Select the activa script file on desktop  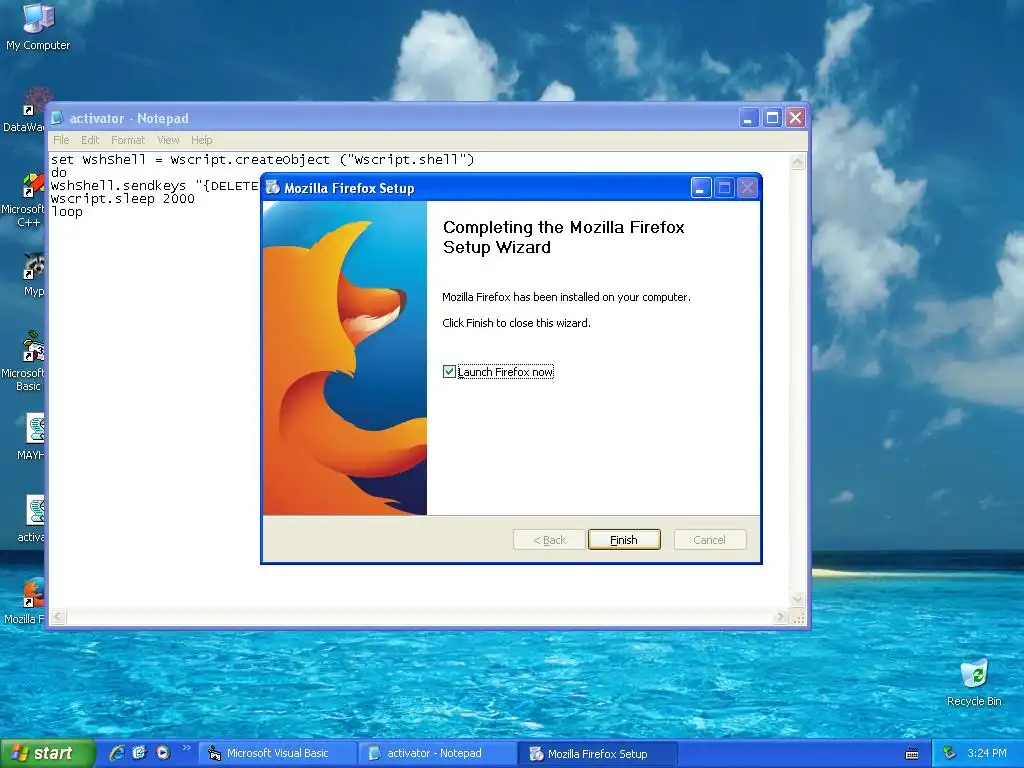(31, 519)
